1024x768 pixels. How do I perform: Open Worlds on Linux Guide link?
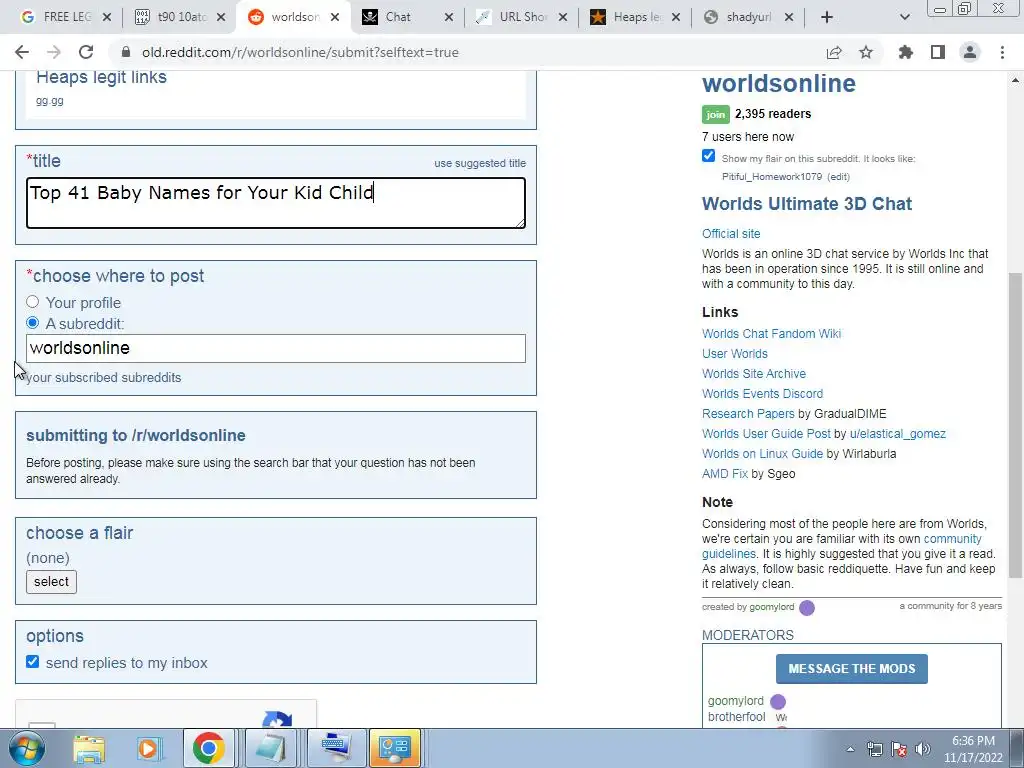[x=762, y=454]
